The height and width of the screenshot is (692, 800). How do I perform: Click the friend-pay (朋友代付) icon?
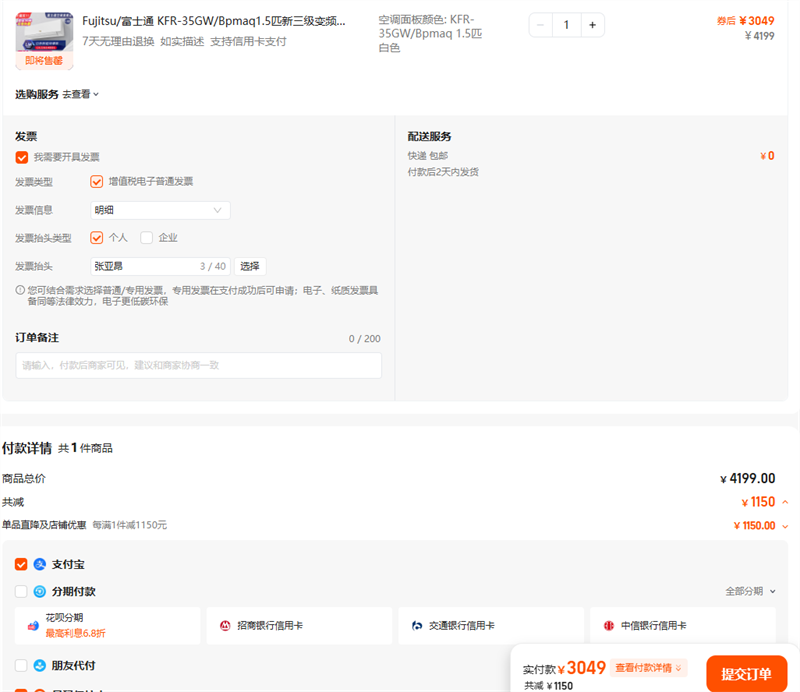tap(40, 665)
